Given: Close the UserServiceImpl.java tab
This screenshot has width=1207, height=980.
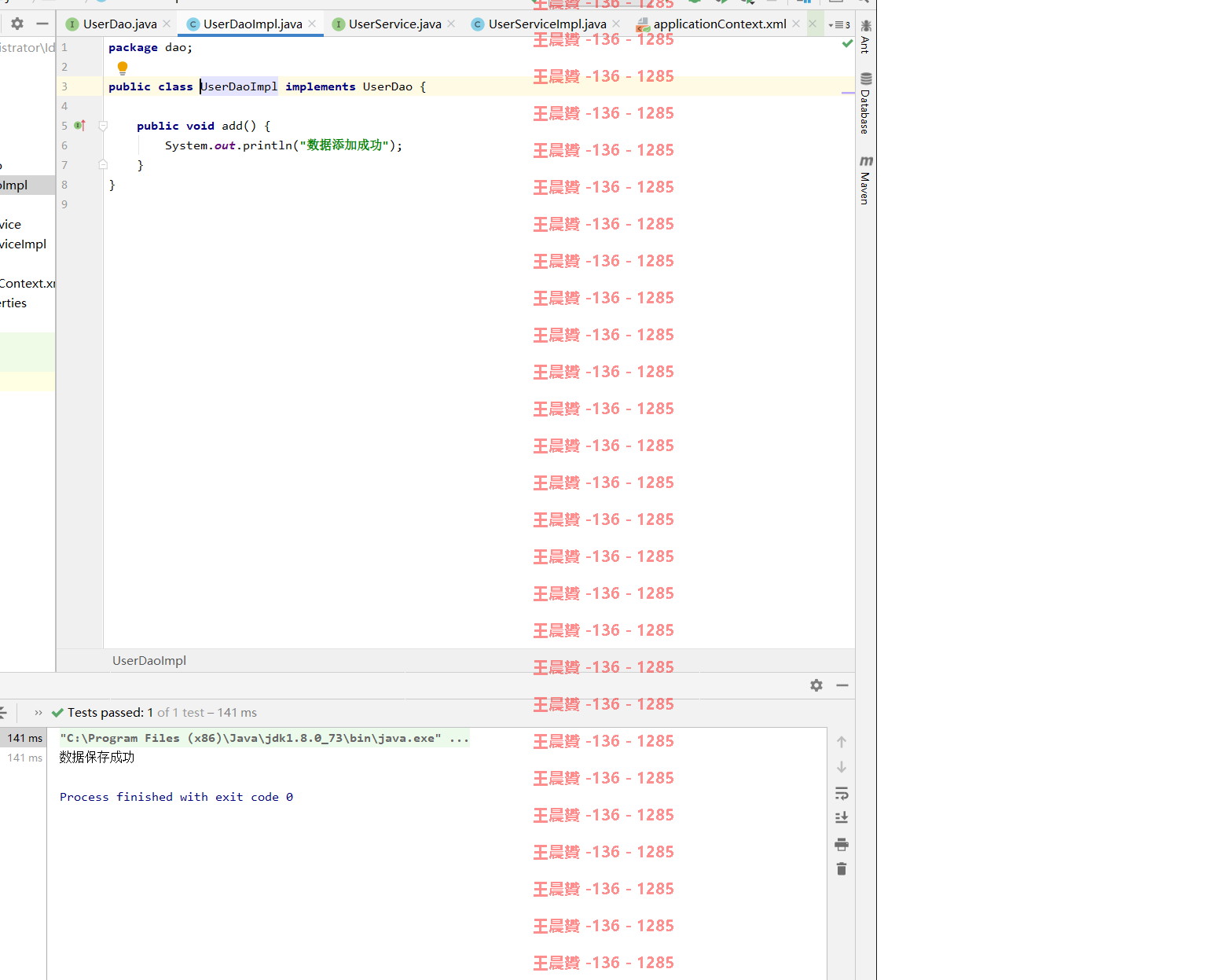Looking at the screenshot, I should point(616,24).
